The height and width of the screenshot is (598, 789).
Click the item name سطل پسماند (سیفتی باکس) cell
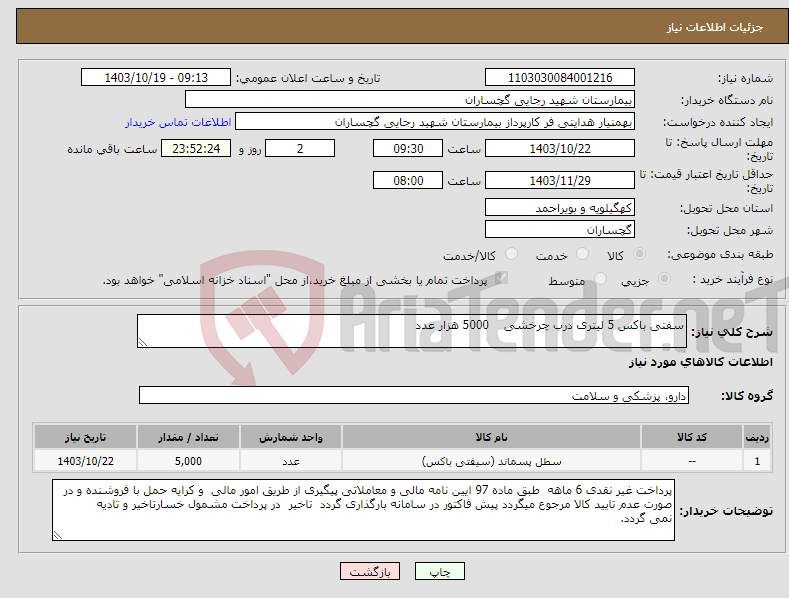[491, 461]
